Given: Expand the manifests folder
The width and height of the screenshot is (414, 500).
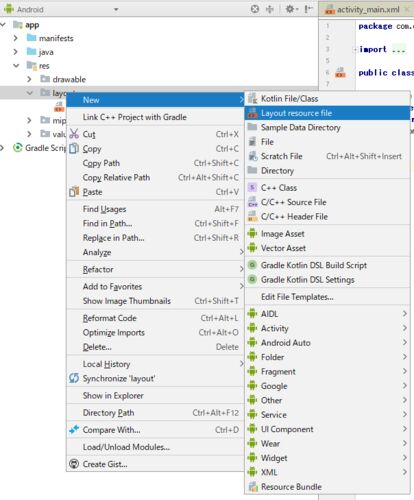Looking at the screenshot, I should pos(16,38).
